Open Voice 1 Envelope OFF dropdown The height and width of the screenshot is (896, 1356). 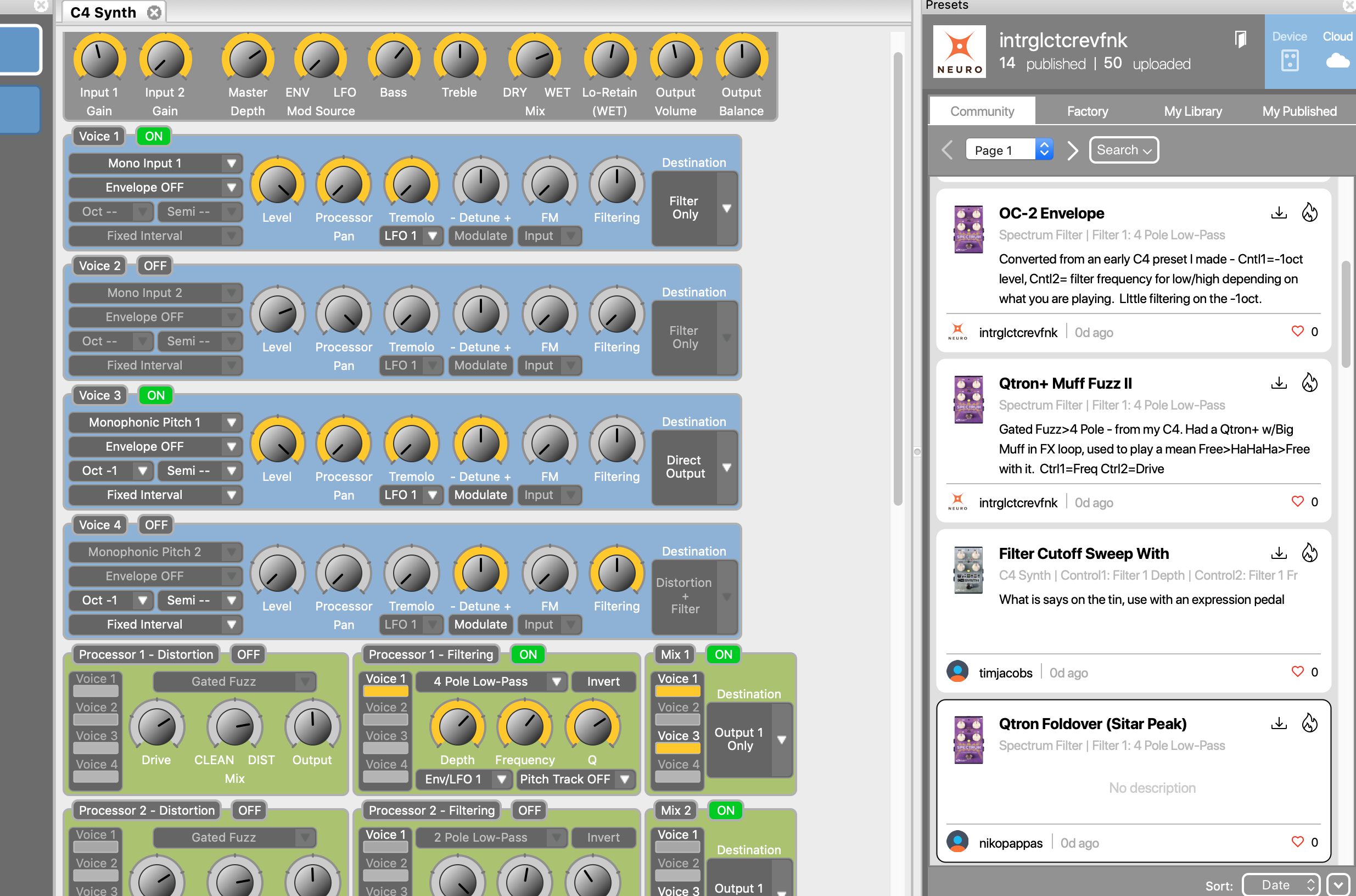pos(155,187)
